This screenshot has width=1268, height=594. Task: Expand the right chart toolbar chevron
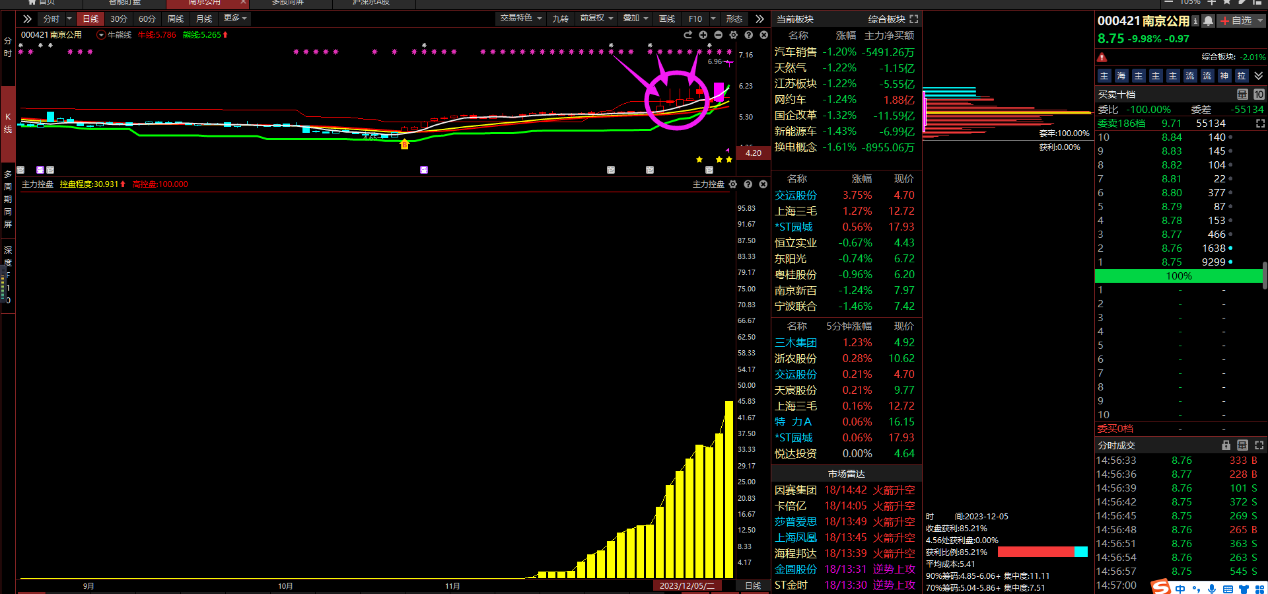(x=759, y=19)
